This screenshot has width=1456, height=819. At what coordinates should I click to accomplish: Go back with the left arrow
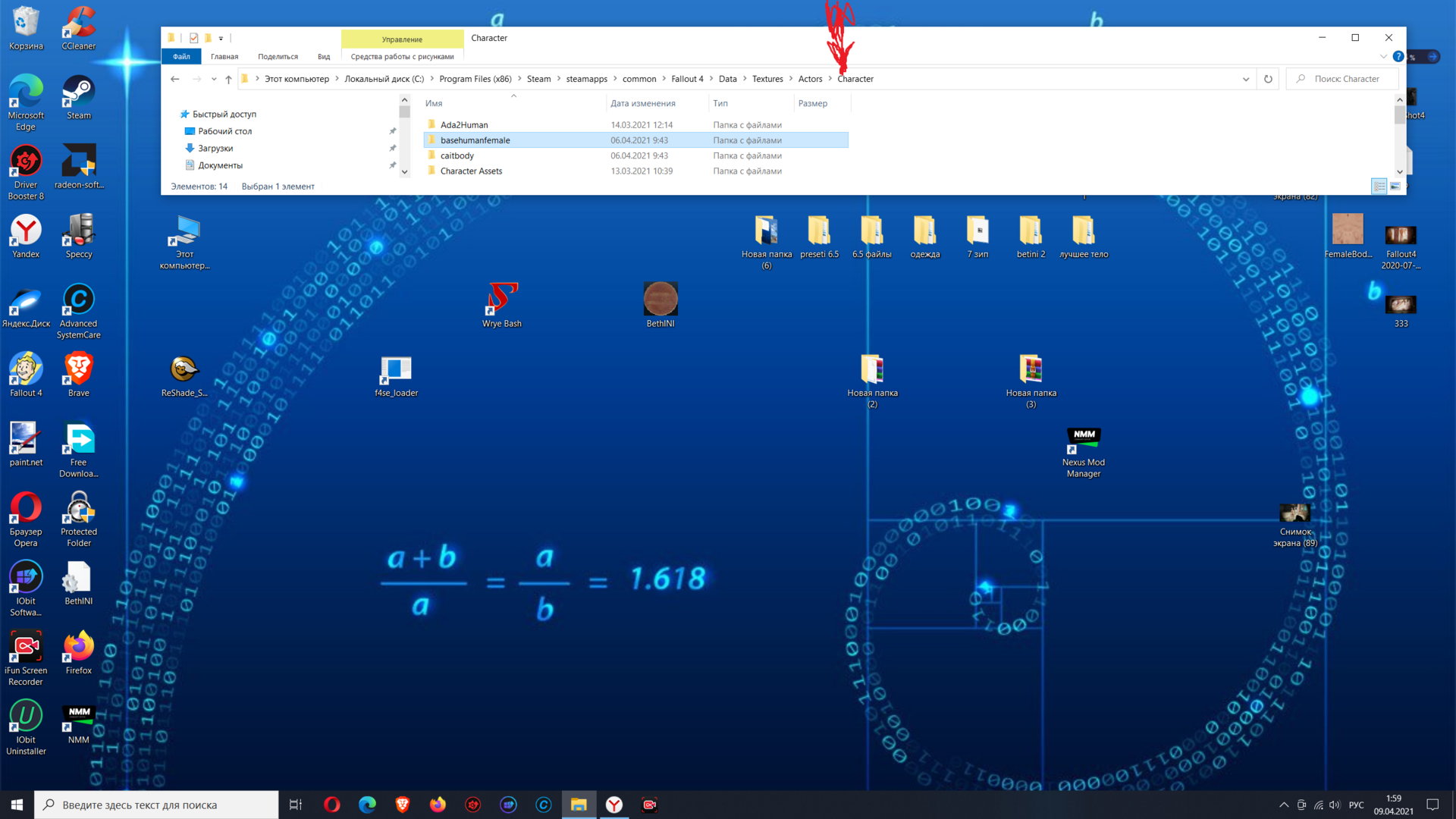(x=175, y=79)
